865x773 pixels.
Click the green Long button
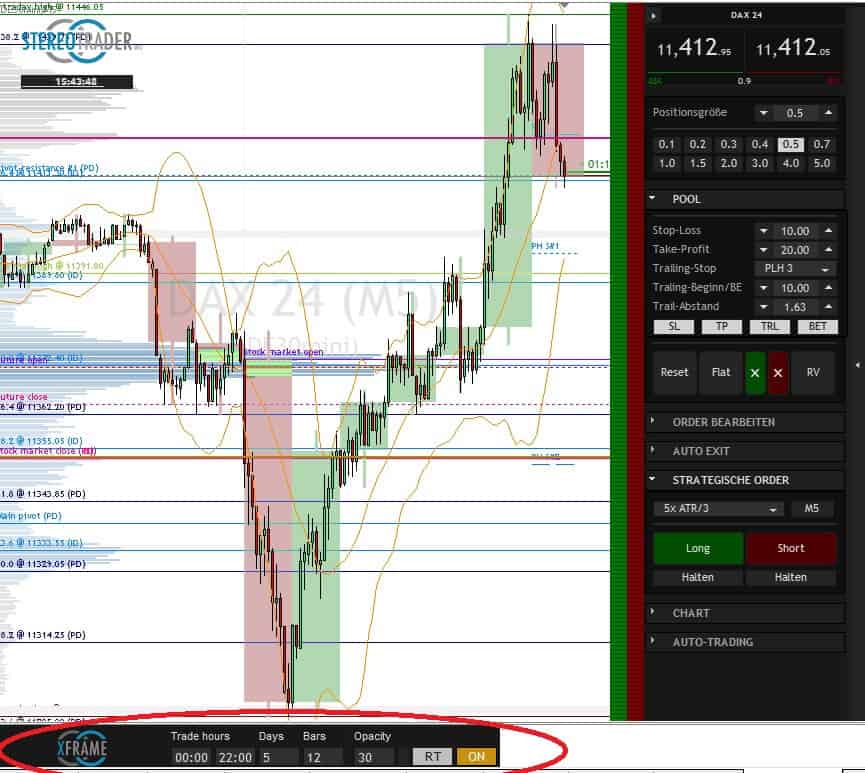[x=697, y=548]
